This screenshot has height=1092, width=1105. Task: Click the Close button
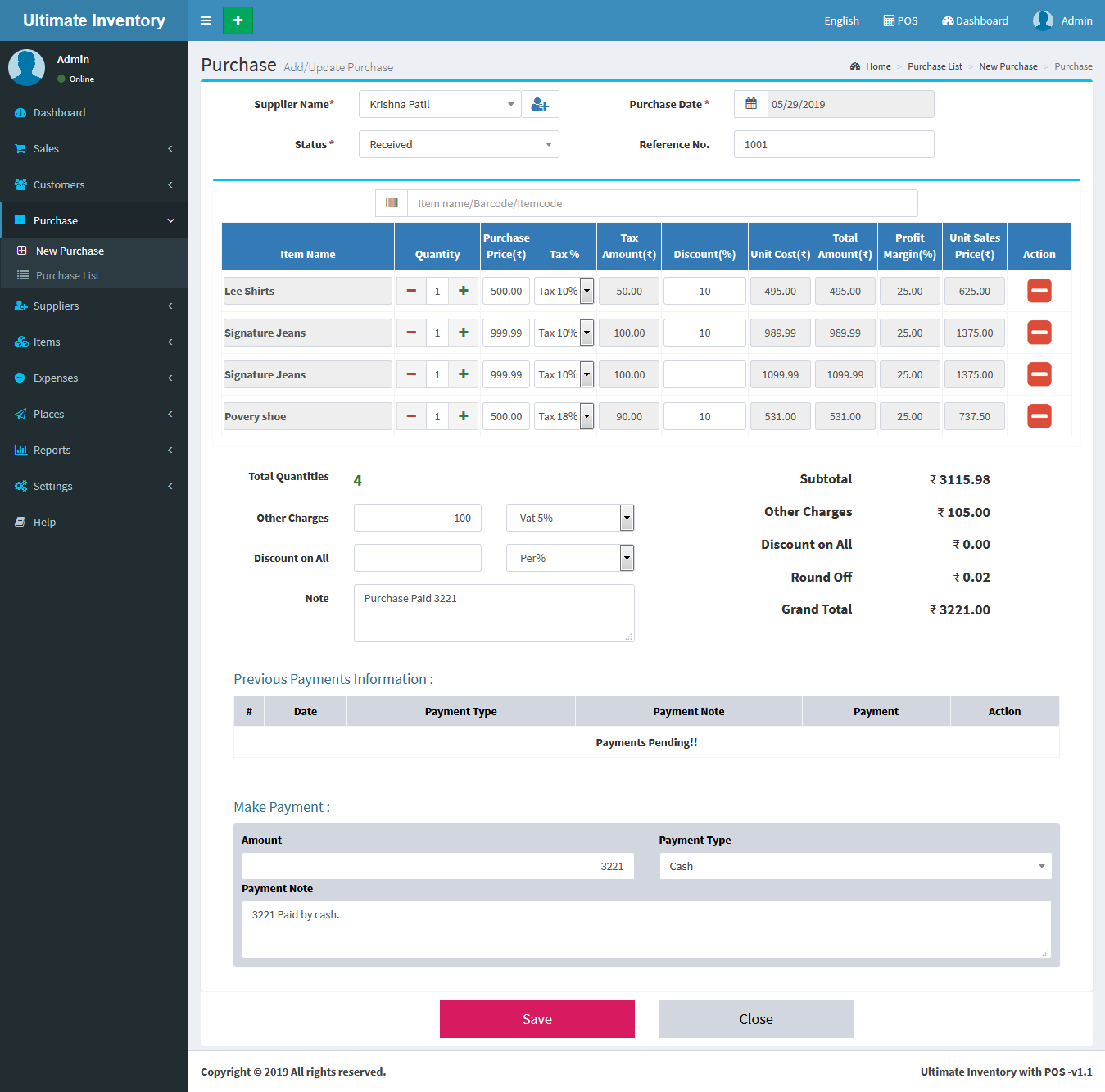point(755,1019)
